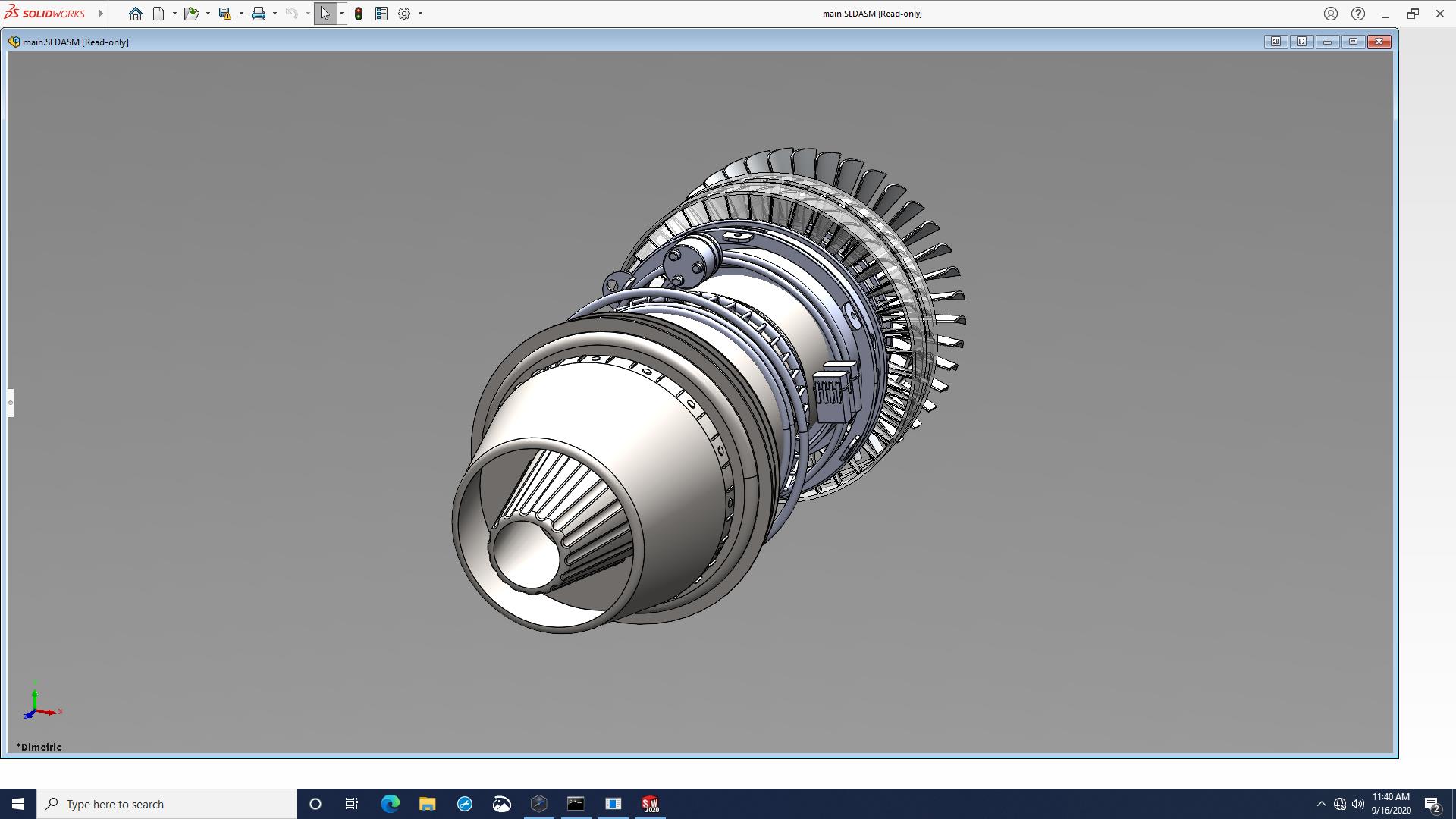Click the Print icon
This screenshot has width=1456, height=819.
tap(259, 14)
